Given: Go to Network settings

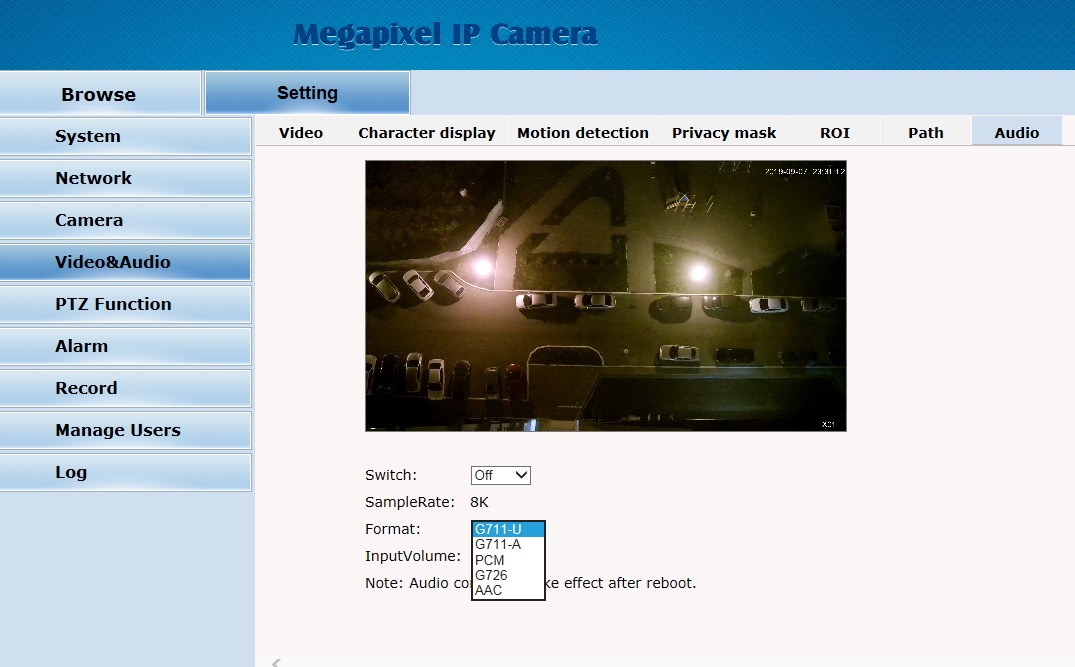Looking at the screenshot, I should tap(125, 178).
